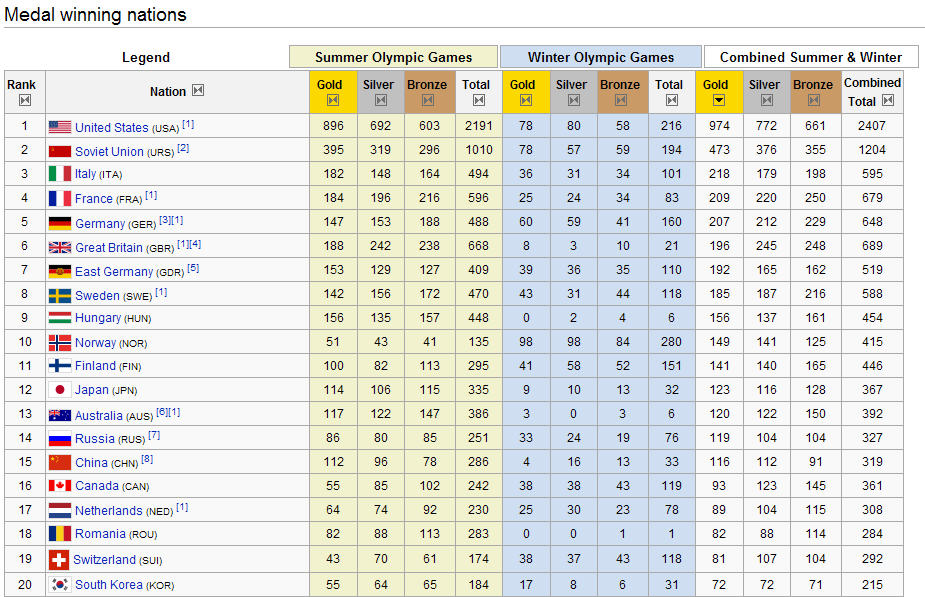Open the Romania link

click(x=100, y=534)
